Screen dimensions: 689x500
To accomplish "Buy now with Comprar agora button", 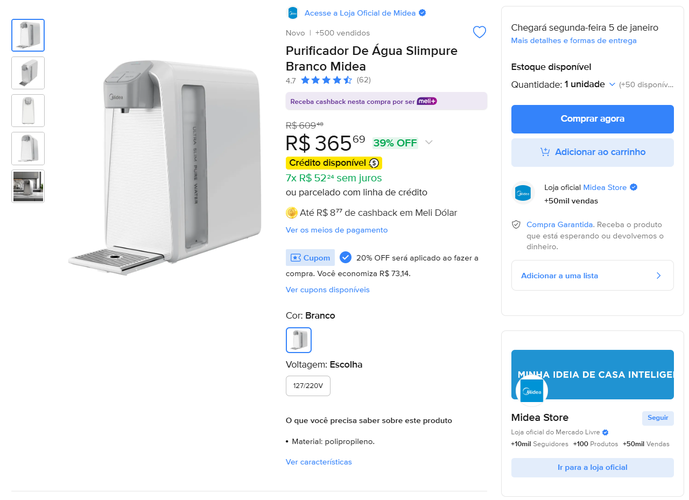I will pyautogui.click(x=592, y=119).
